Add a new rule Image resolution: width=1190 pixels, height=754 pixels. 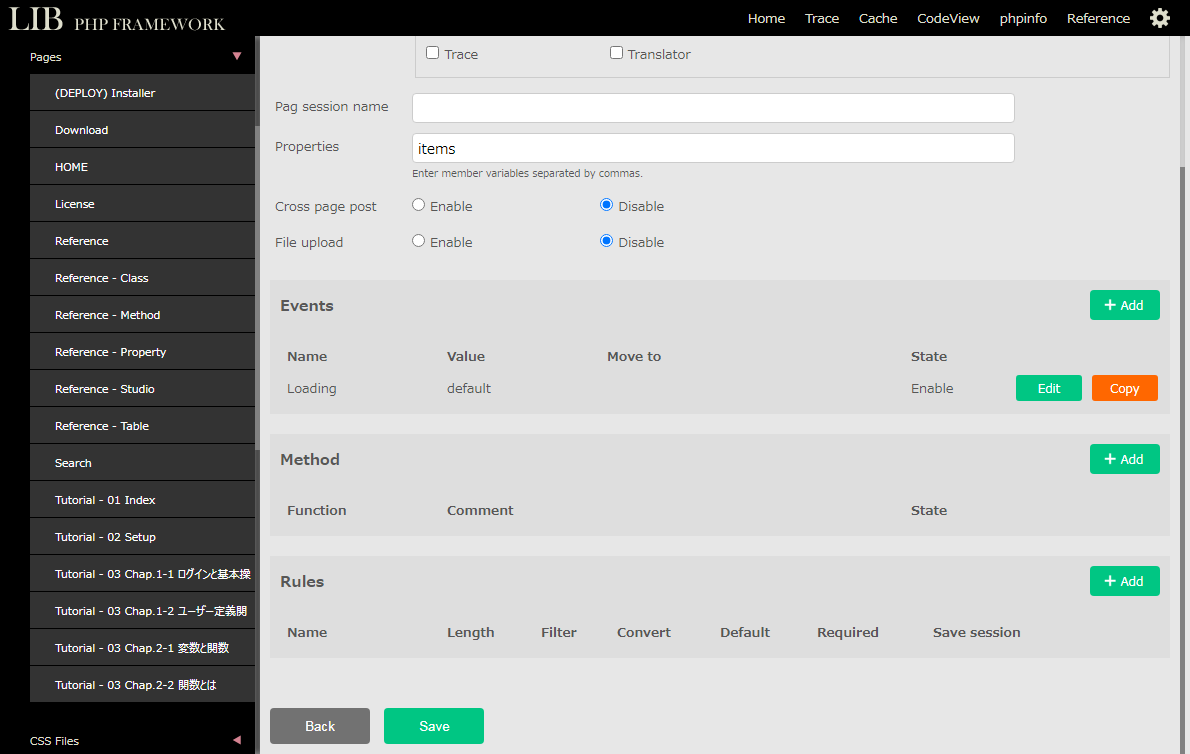tap(1124, 581)
